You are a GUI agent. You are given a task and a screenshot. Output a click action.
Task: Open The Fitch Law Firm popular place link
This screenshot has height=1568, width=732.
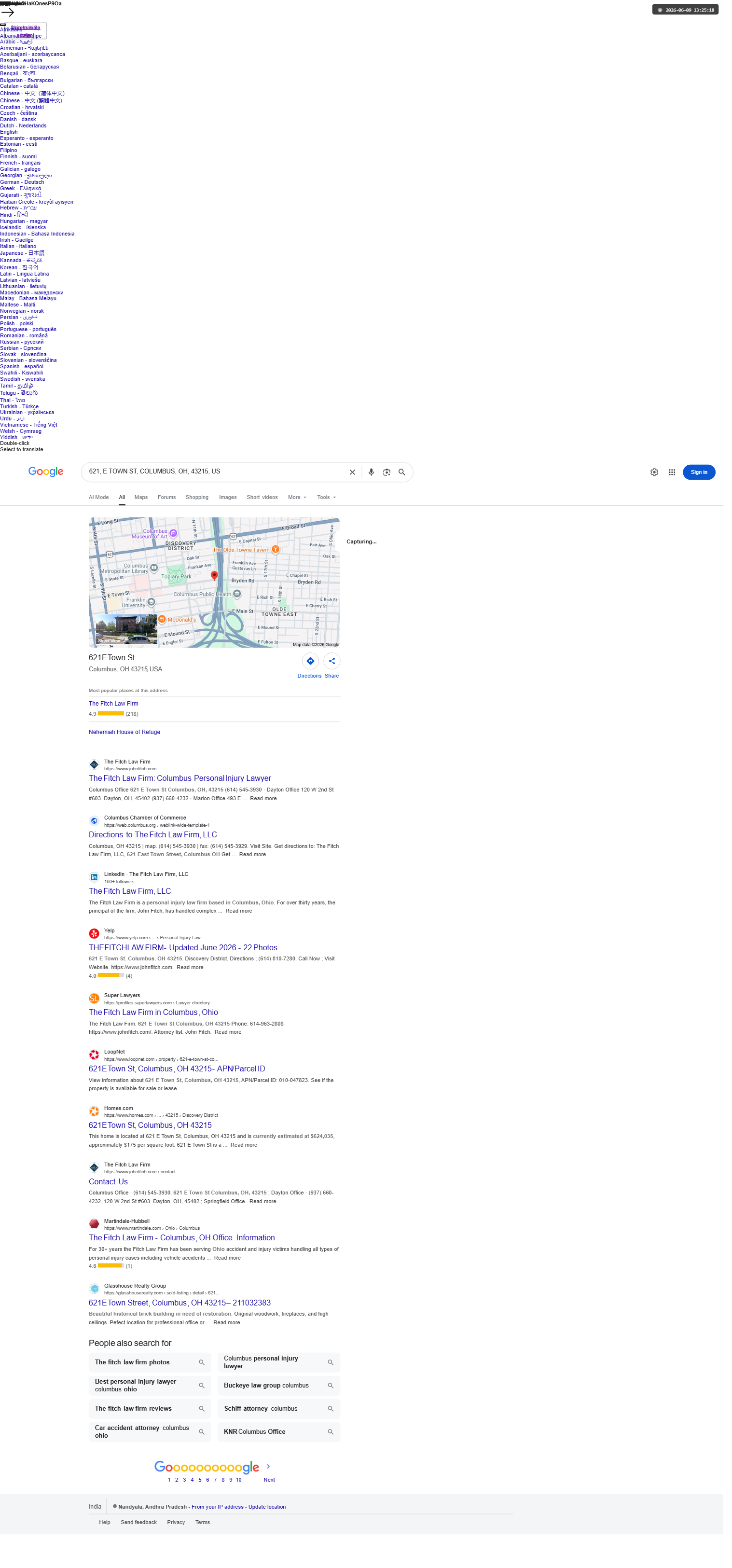click(115, 711)
